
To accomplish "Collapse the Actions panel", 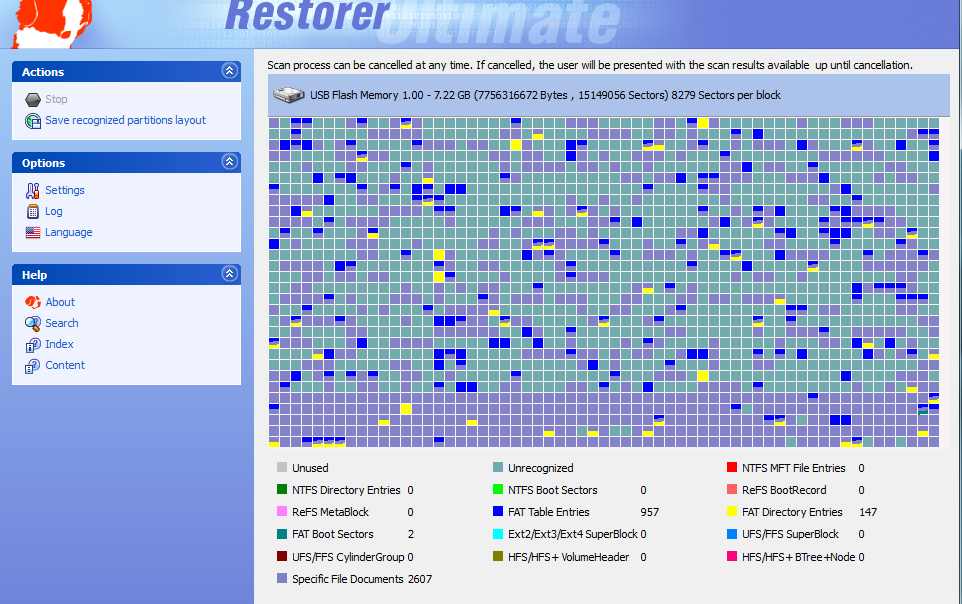I will (229, 71).
